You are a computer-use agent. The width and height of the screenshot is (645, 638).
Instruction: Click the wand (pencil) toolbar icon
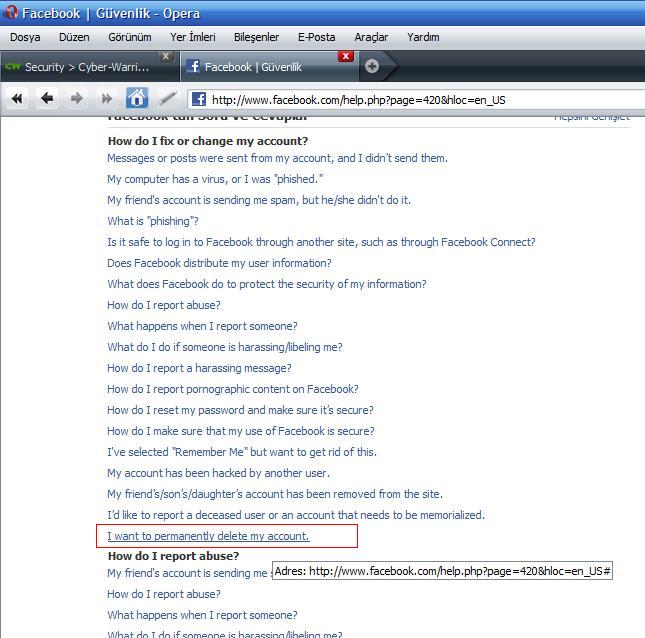click(x=168, y=98)
